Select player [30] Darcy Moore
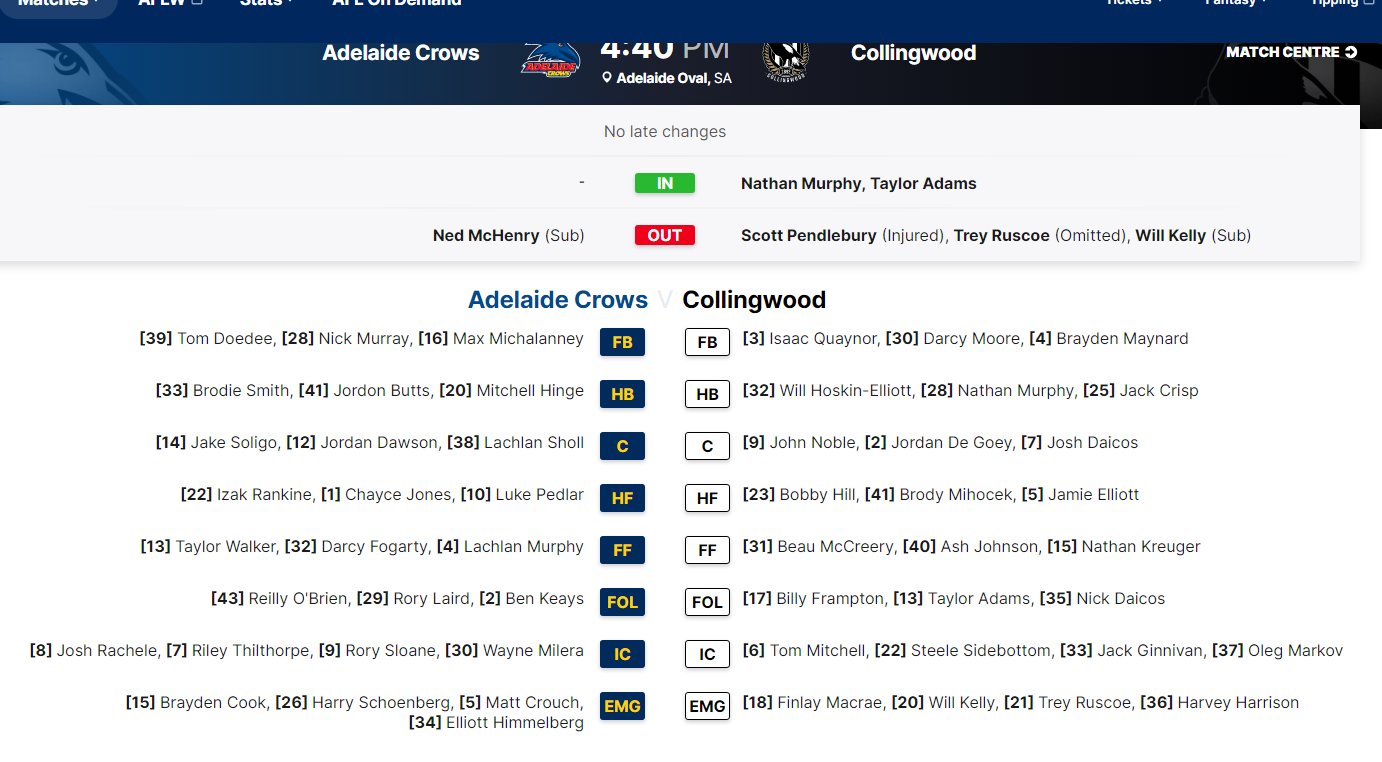The image size is (1382, 762). tap(954, 339)
